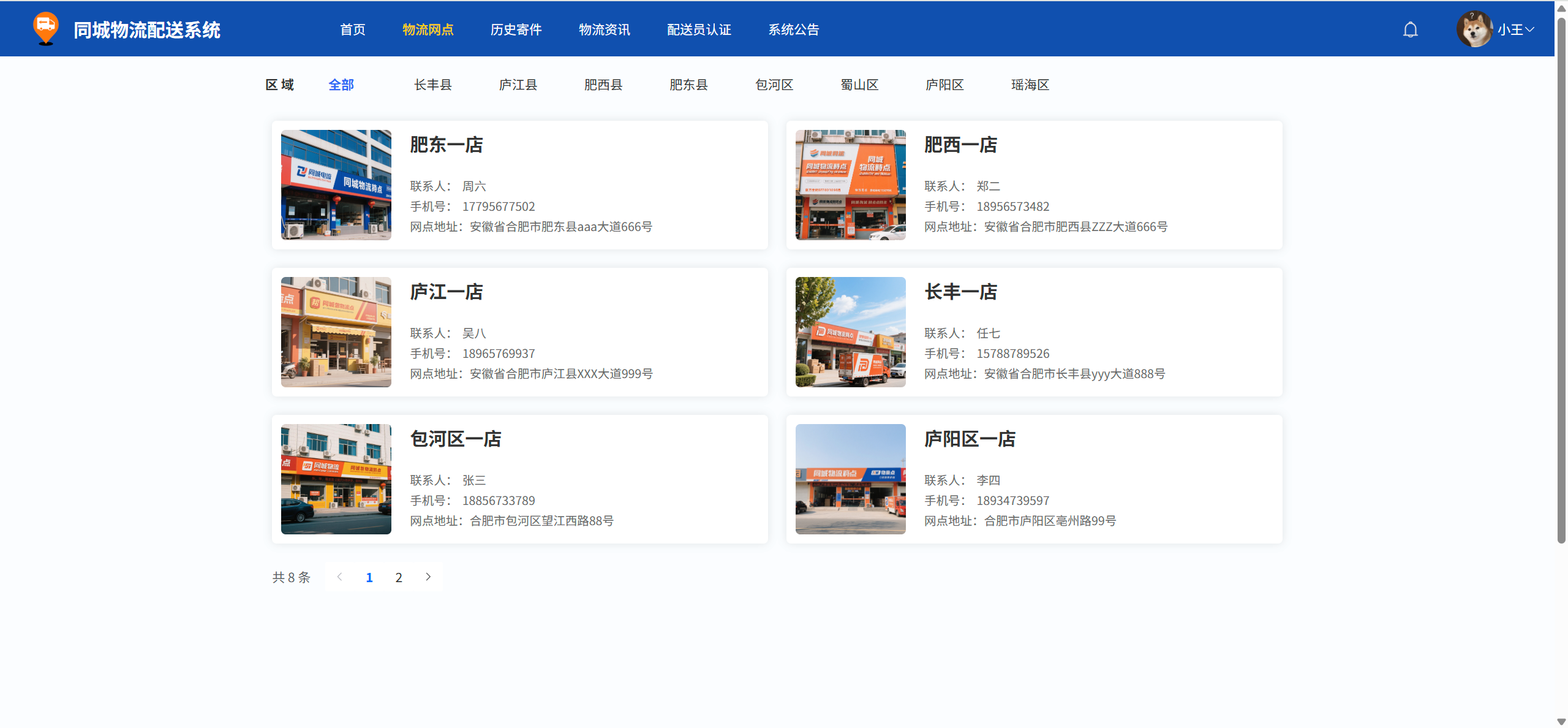
Task: Click the notification bell icon
Action: coord(1410,29)
